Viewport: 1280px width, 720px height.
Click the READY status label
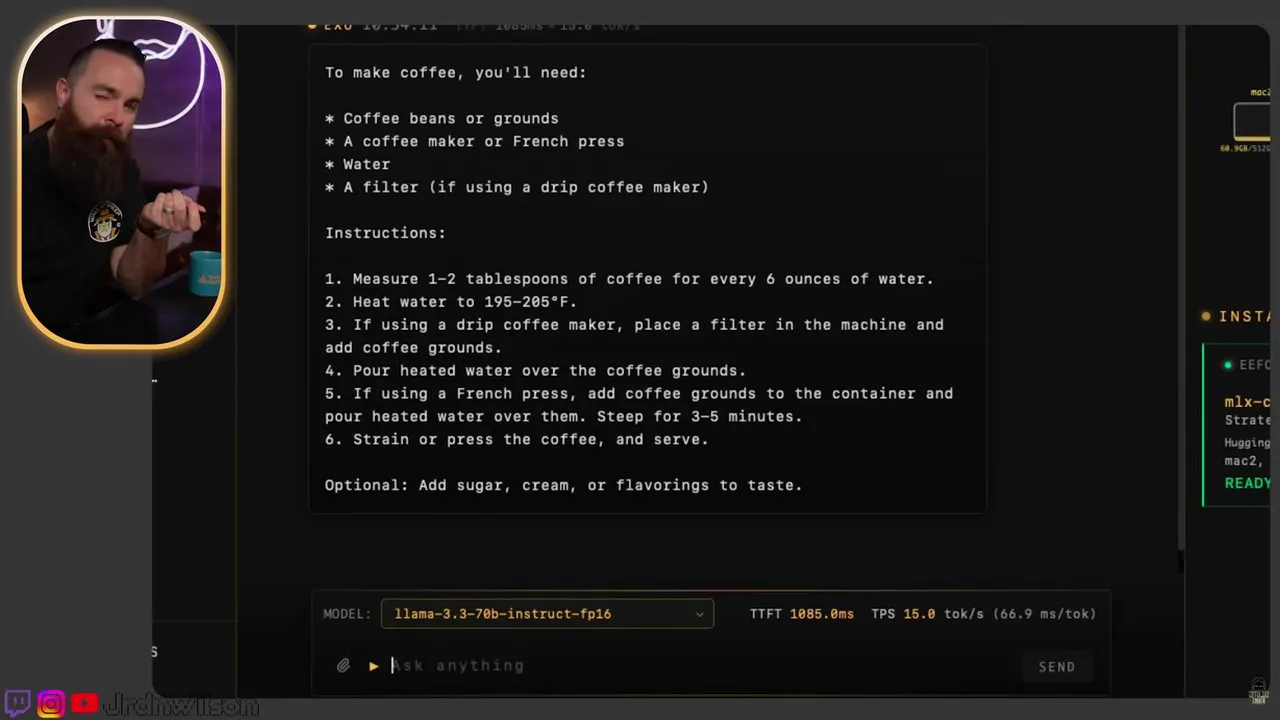click(1247, 483)
